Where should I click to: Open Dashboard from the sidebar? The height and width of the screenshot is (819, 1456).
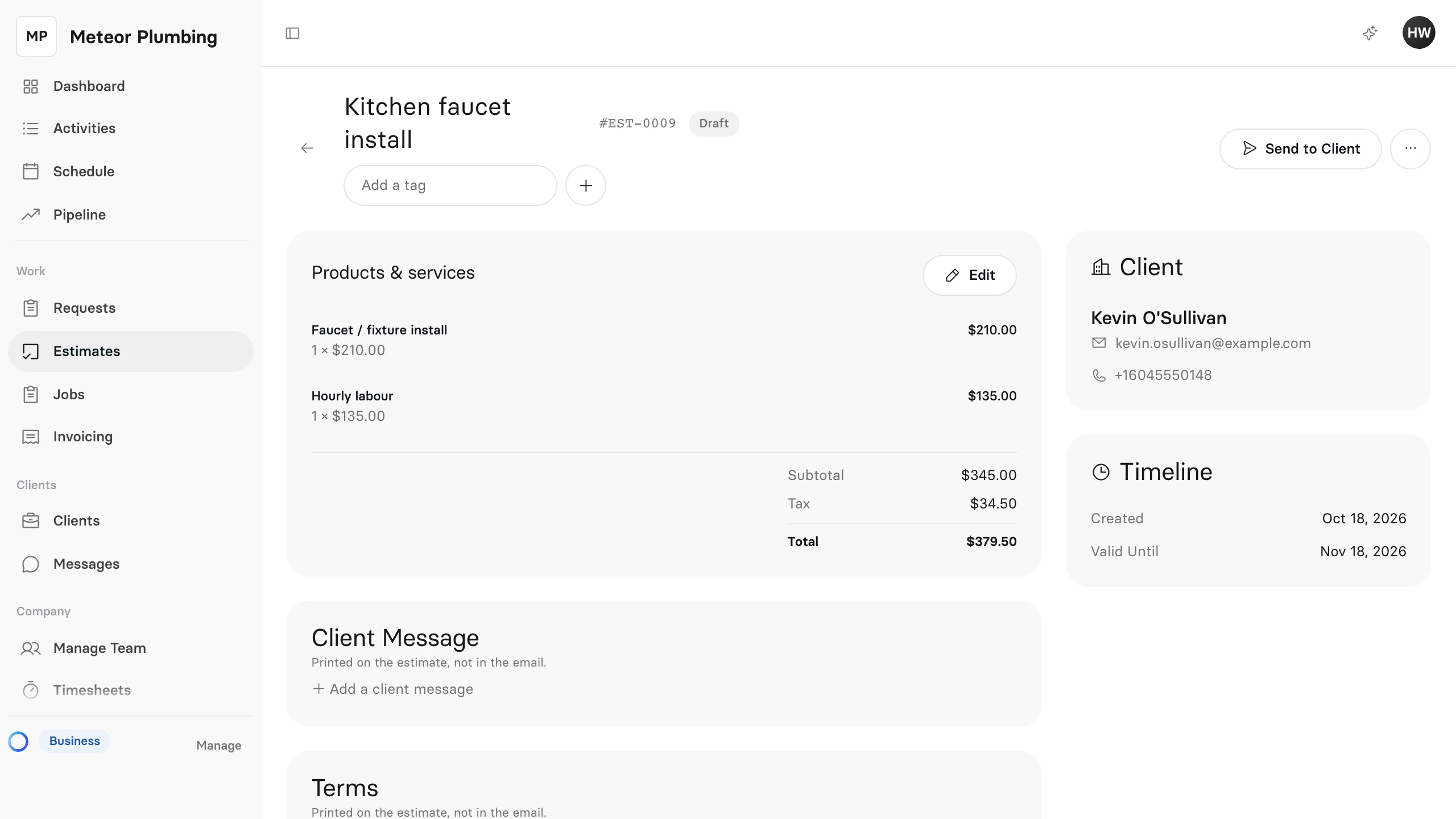tap(131, 86)
